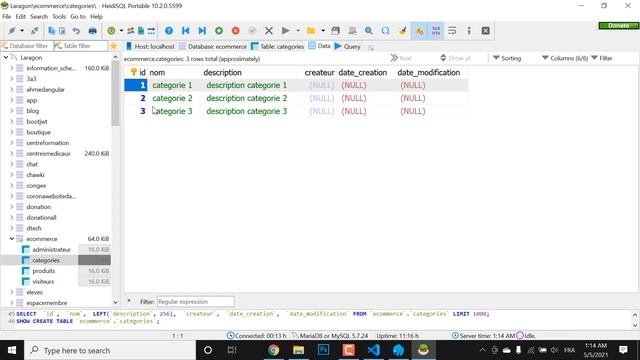Image resolution: width=640 pixels, height=360 pixels.
Task: Expand the blog database node
Action: [12, 111]
